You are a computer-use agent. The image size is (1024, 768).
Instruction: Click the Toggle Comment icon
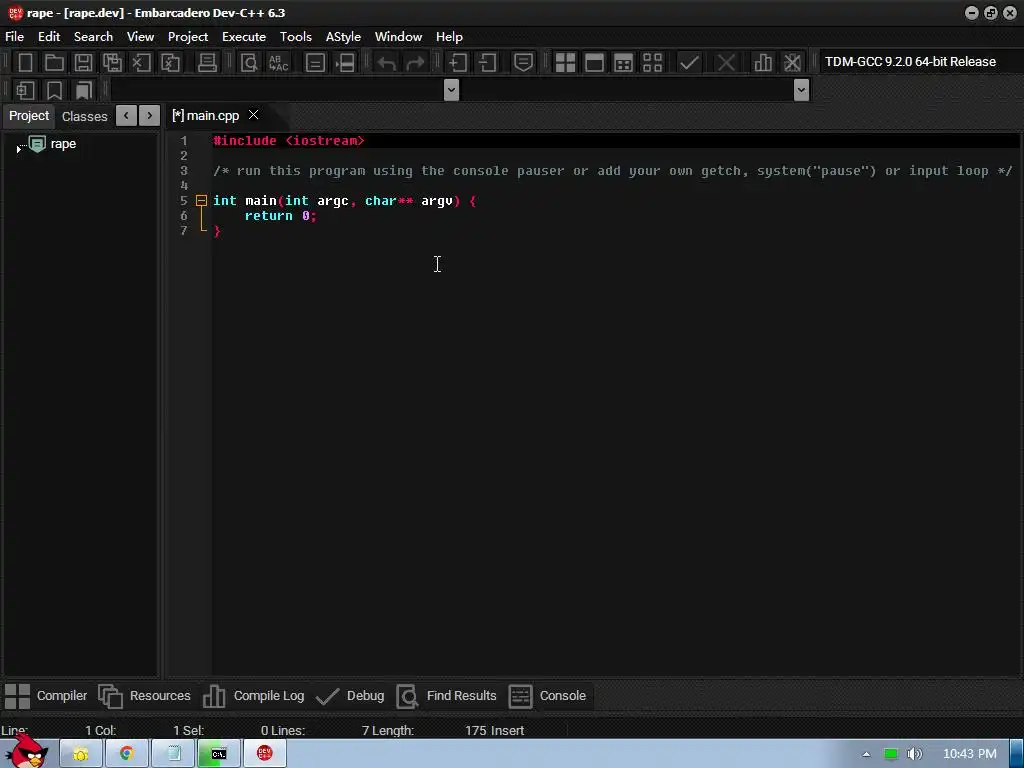(523, 63)
